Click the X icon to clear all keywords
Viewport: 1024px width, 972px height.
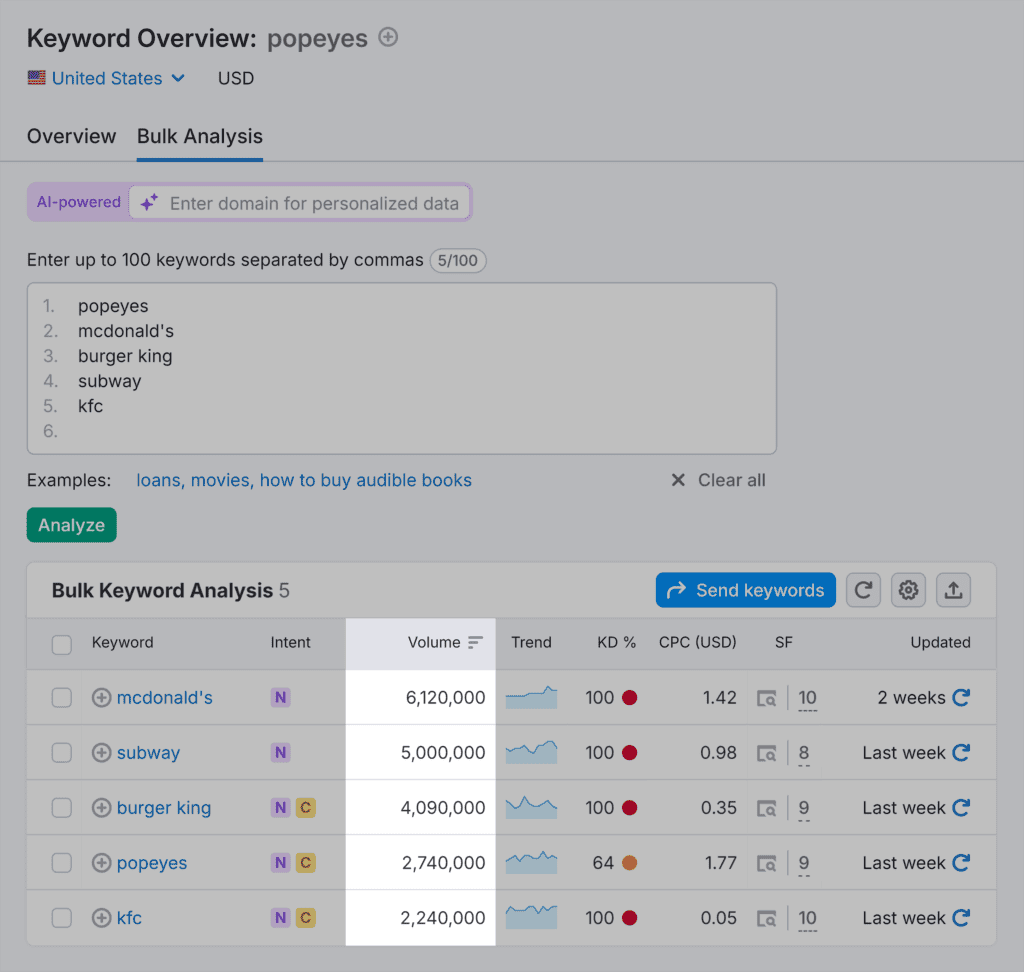(x=678, y=480)
